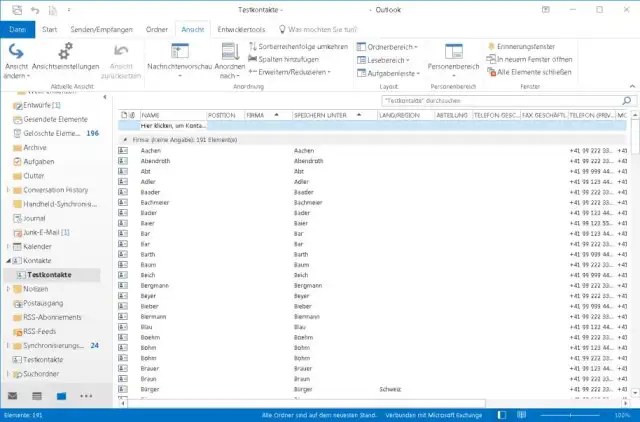Screen dimensions: 640x422
Task: Open the Aufgabenleiste dropdown
Action: [x=389, y=73]
